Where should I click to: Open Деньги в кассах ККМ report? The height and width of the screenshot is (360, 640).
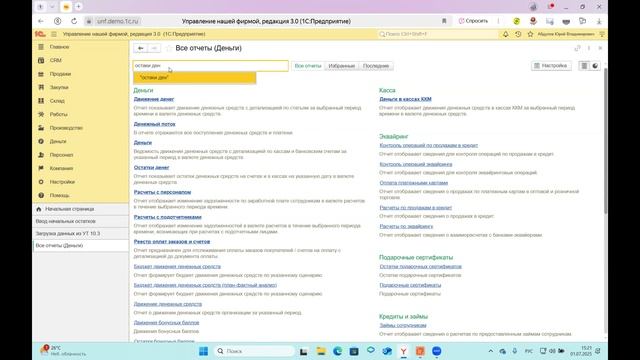pos(405,99)
